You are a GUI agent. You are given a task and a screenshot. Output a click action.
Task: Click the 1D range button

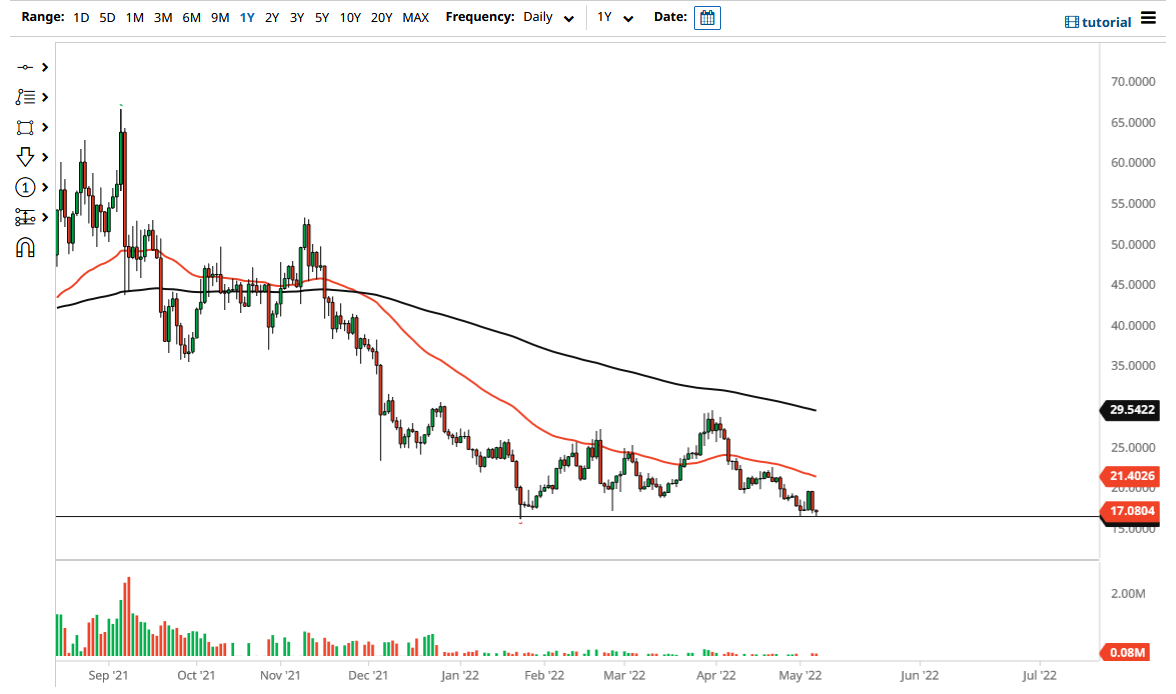click(80, 17)
